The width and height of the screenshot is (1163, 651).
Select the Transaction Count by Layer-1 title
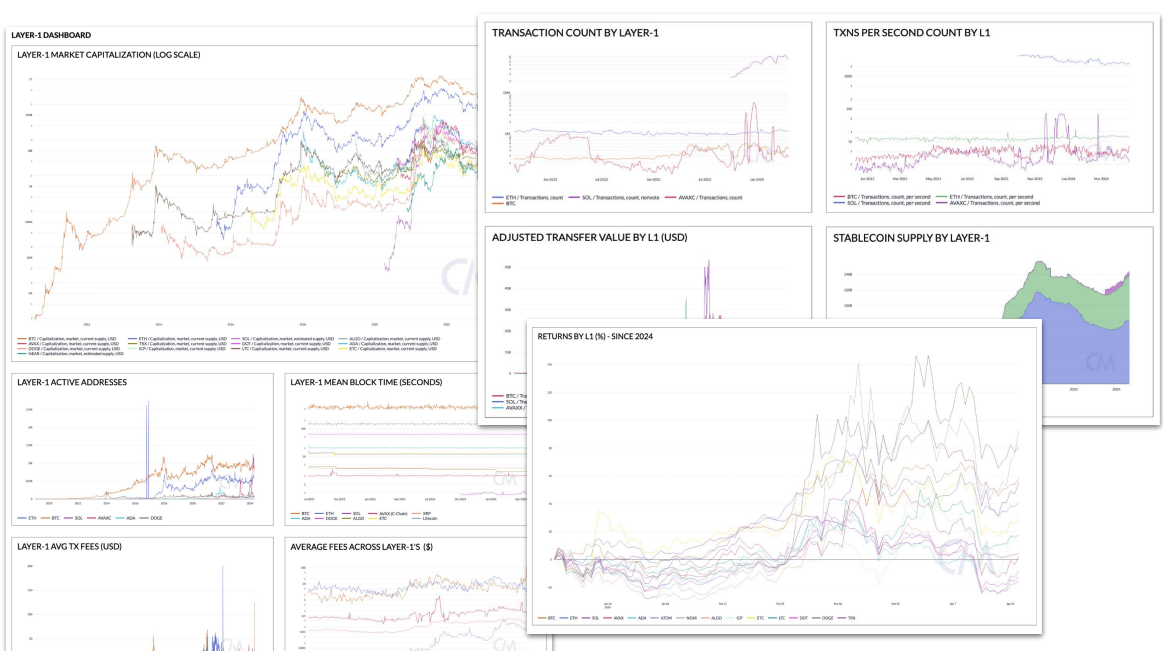tap(575, 33)
